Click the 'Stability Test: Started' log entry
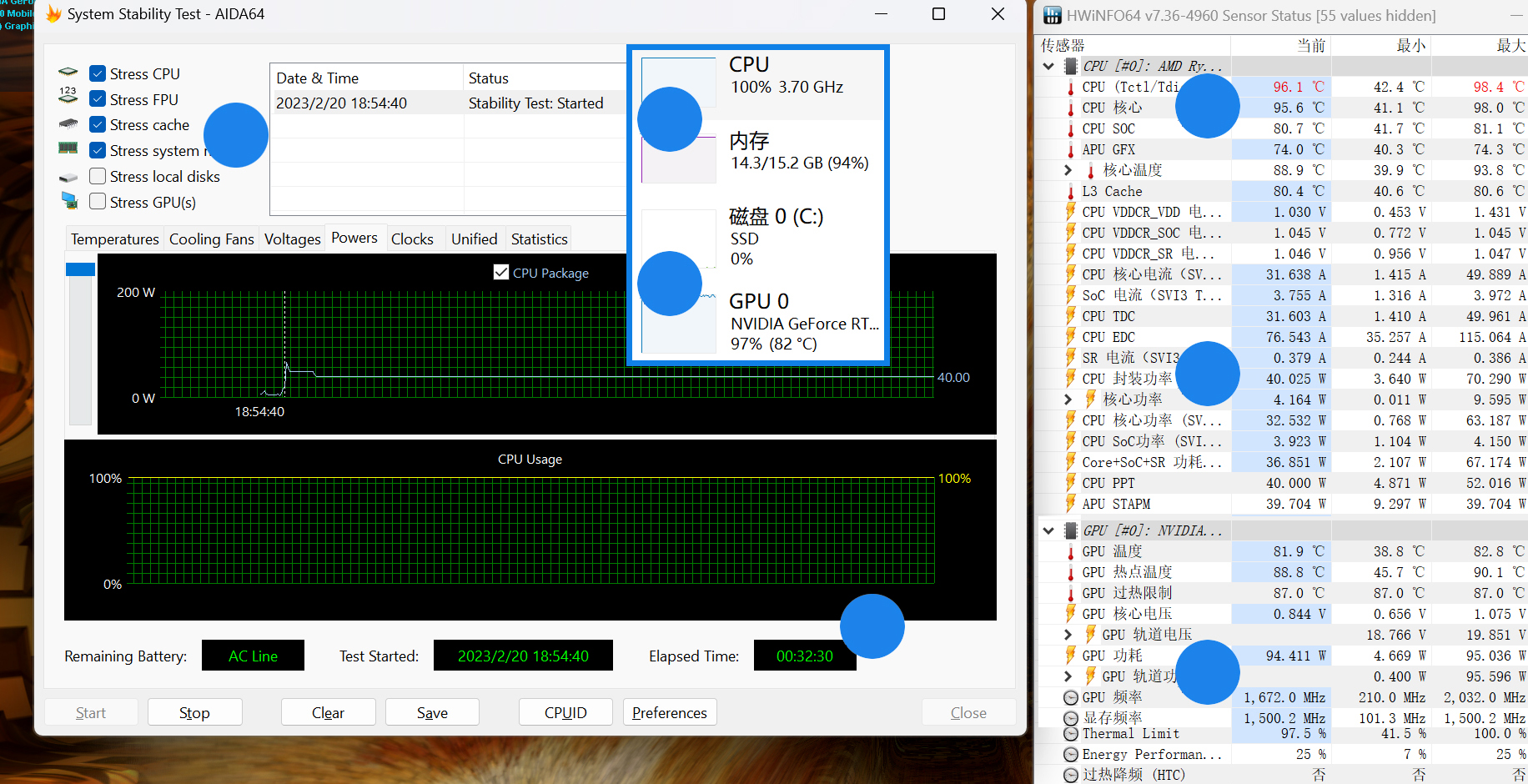The width and height of the screenshot is (1528, 784). (x=536, y=103)
